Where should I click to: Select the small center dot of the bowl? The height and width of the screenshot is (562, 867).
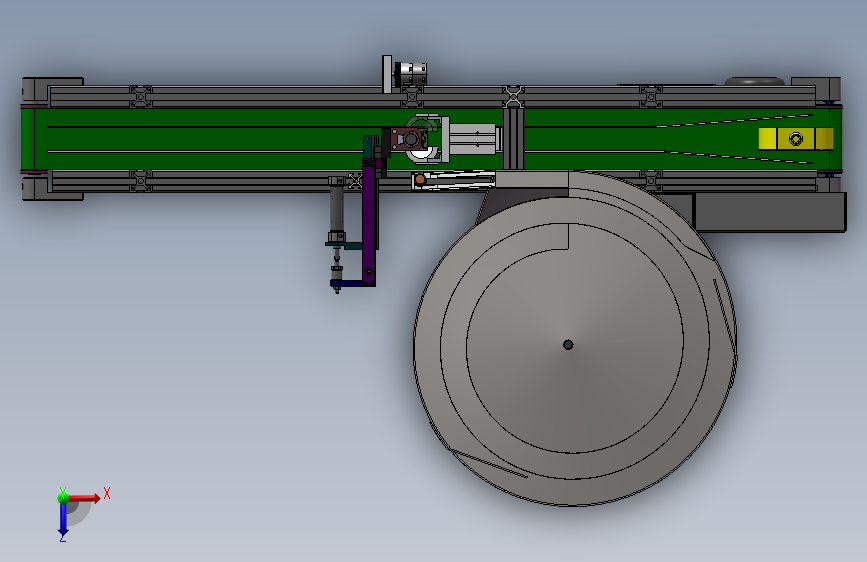568,345
